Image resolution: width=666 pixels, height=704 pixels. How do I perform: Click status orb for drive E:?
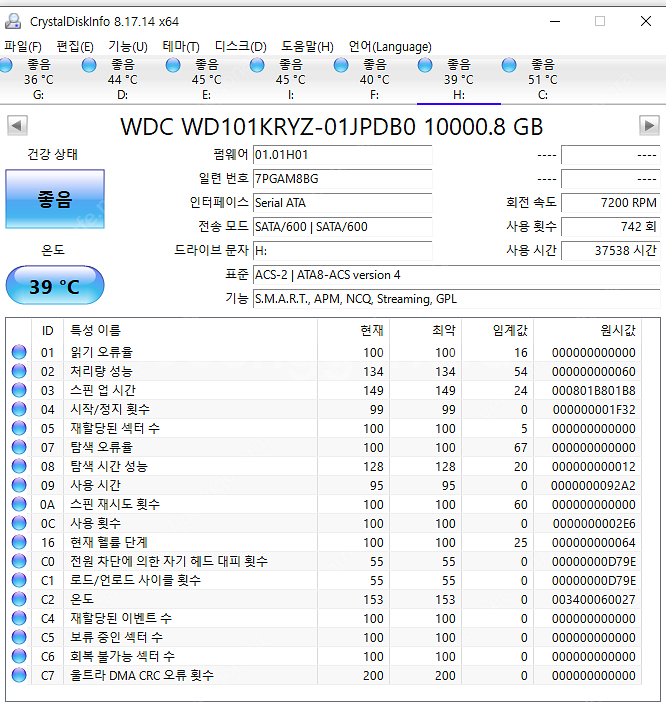coord(173,66)
